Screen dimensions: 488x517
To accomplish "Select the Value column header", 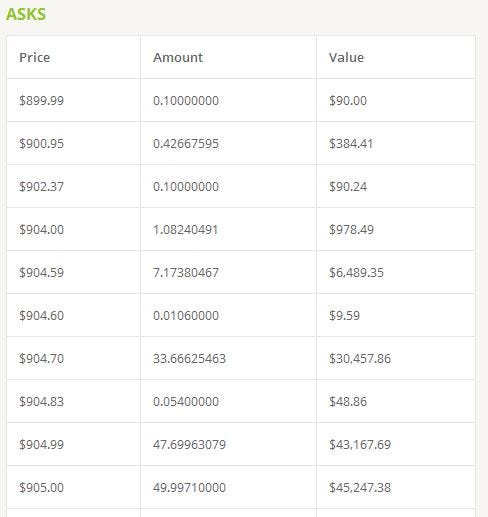I will coord(346,57).
